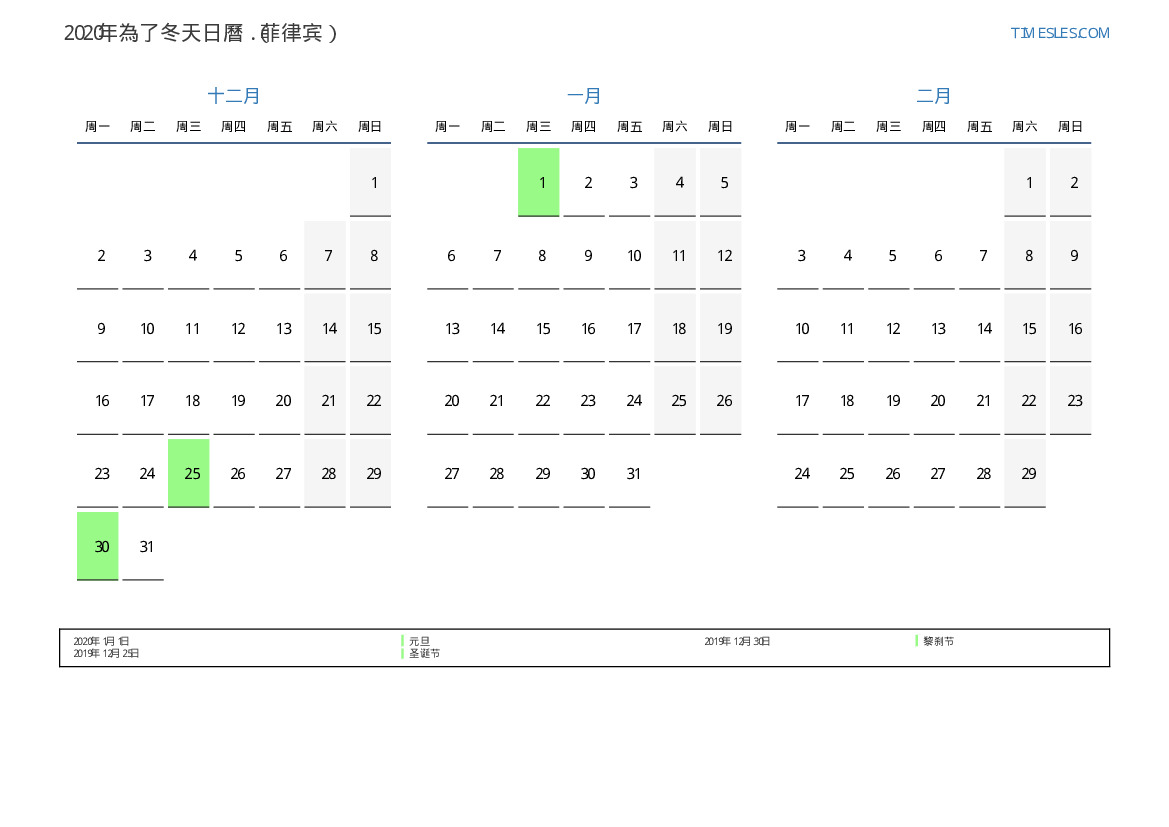Select green-highlighted December 25 cell
The image size is (1169, 827).
[189, 473]
